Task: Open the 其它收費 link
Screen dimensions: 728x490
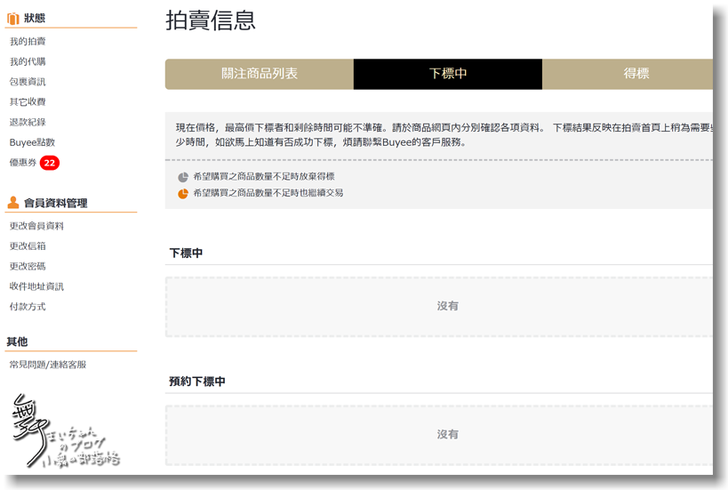Action: click(x=28, y=102)
